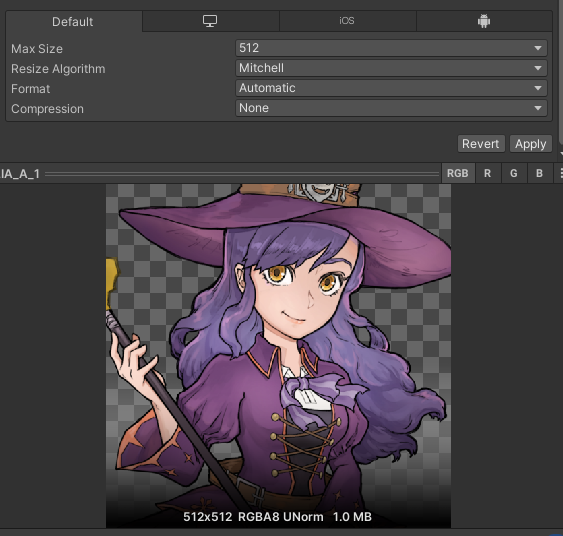This screenshot has width=563, height=536.
Task: Click the IA_A_1 preview title
Action: click(20, 174)
